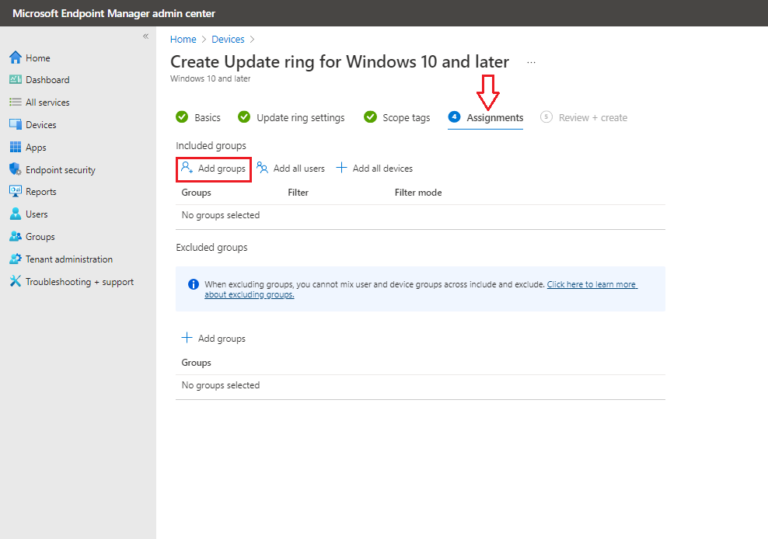Collapse the sidebar with double-chevron icon
The image size is (768, 539).
(x=145, y=36)
